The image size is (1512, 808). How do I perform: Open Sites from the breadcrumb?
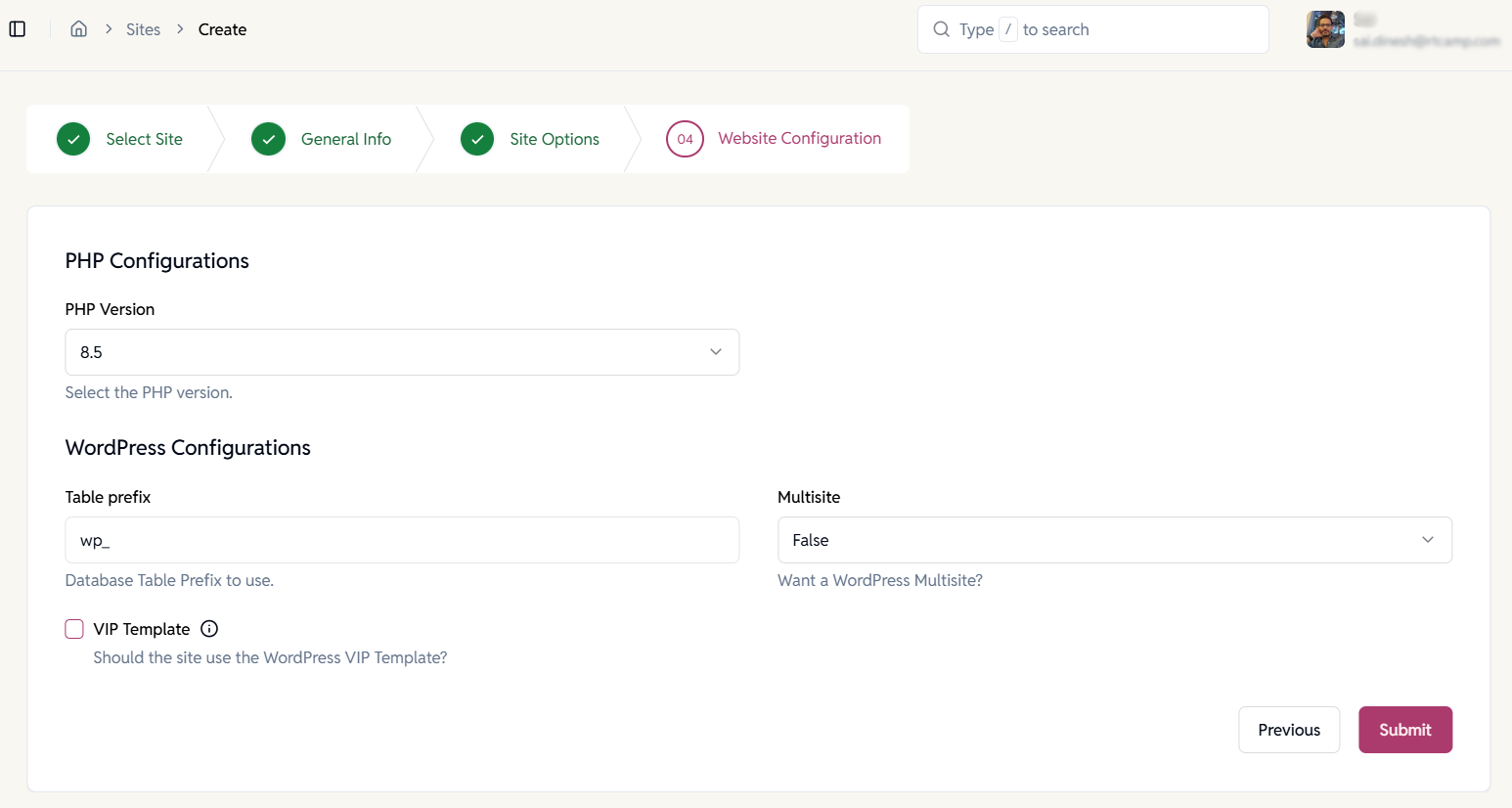143,28
